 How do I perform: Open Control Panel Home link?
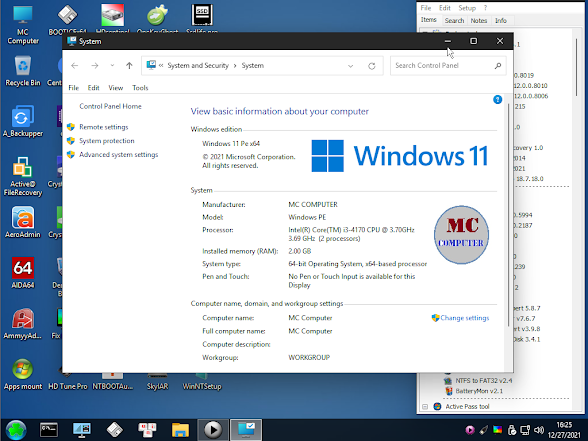110,106
